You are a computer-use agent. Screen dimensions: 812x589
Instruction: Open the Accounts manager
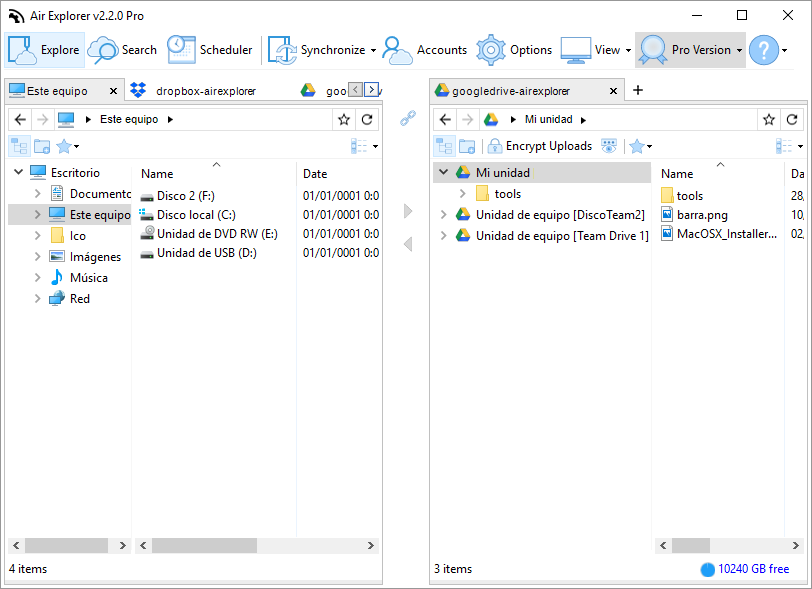(x=425, y=50)
